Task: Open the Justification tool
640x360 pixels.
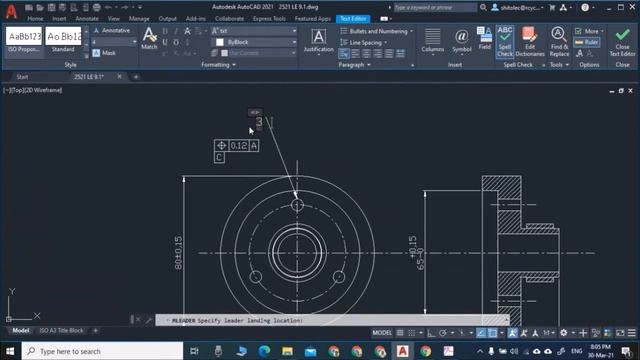Action: click(x=318, y=40)
